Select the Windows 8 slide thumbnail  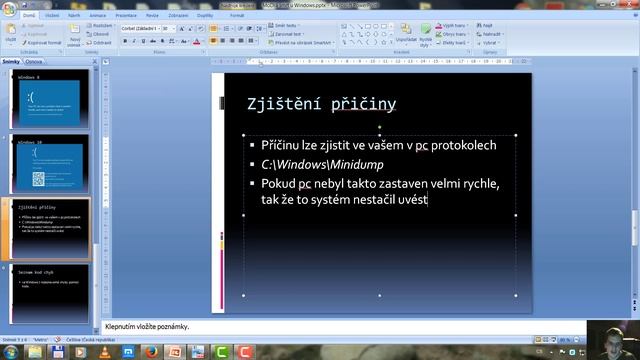(x=49, y=99)
